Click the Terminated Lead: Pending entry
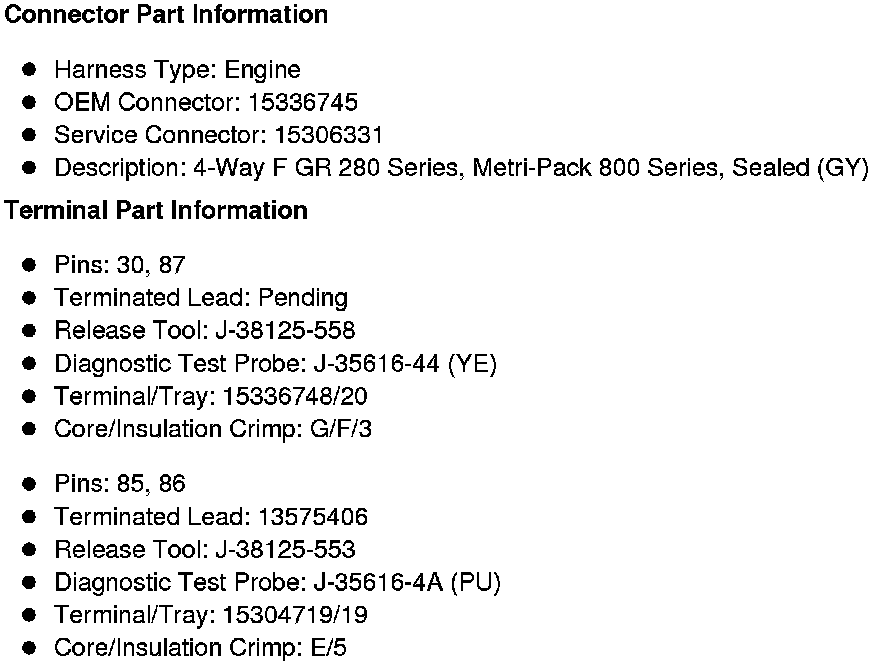Image resolution: width=880 pixels, height=666 pixels. click(201, 298)
